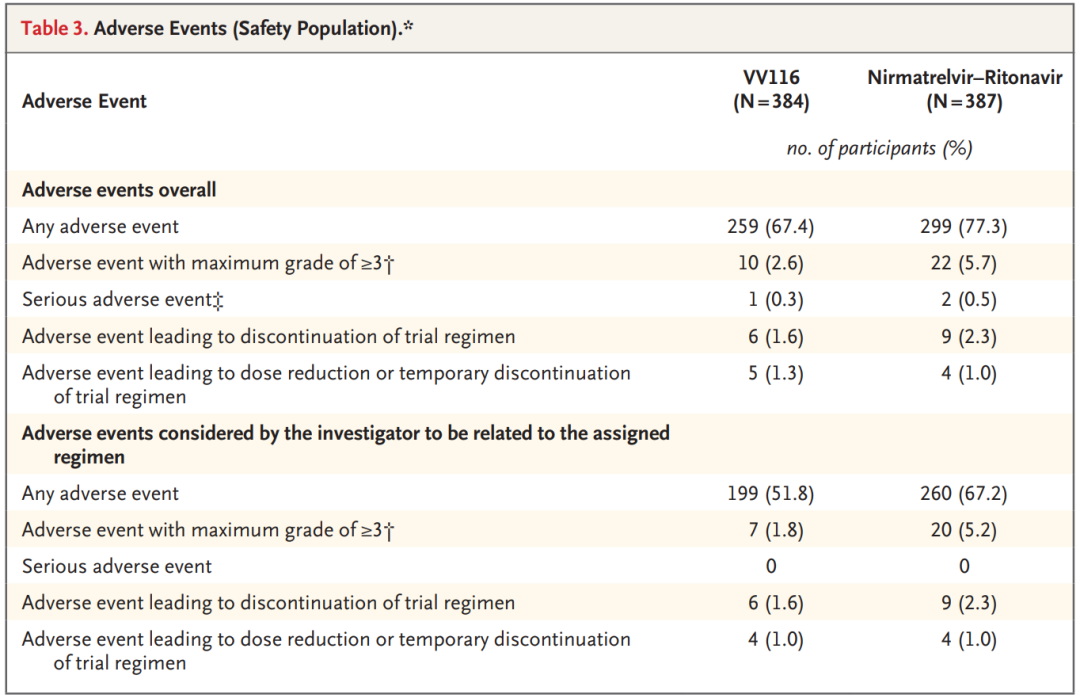
Task: Click the 2 (0.5) value
Action: coord(964,300)
